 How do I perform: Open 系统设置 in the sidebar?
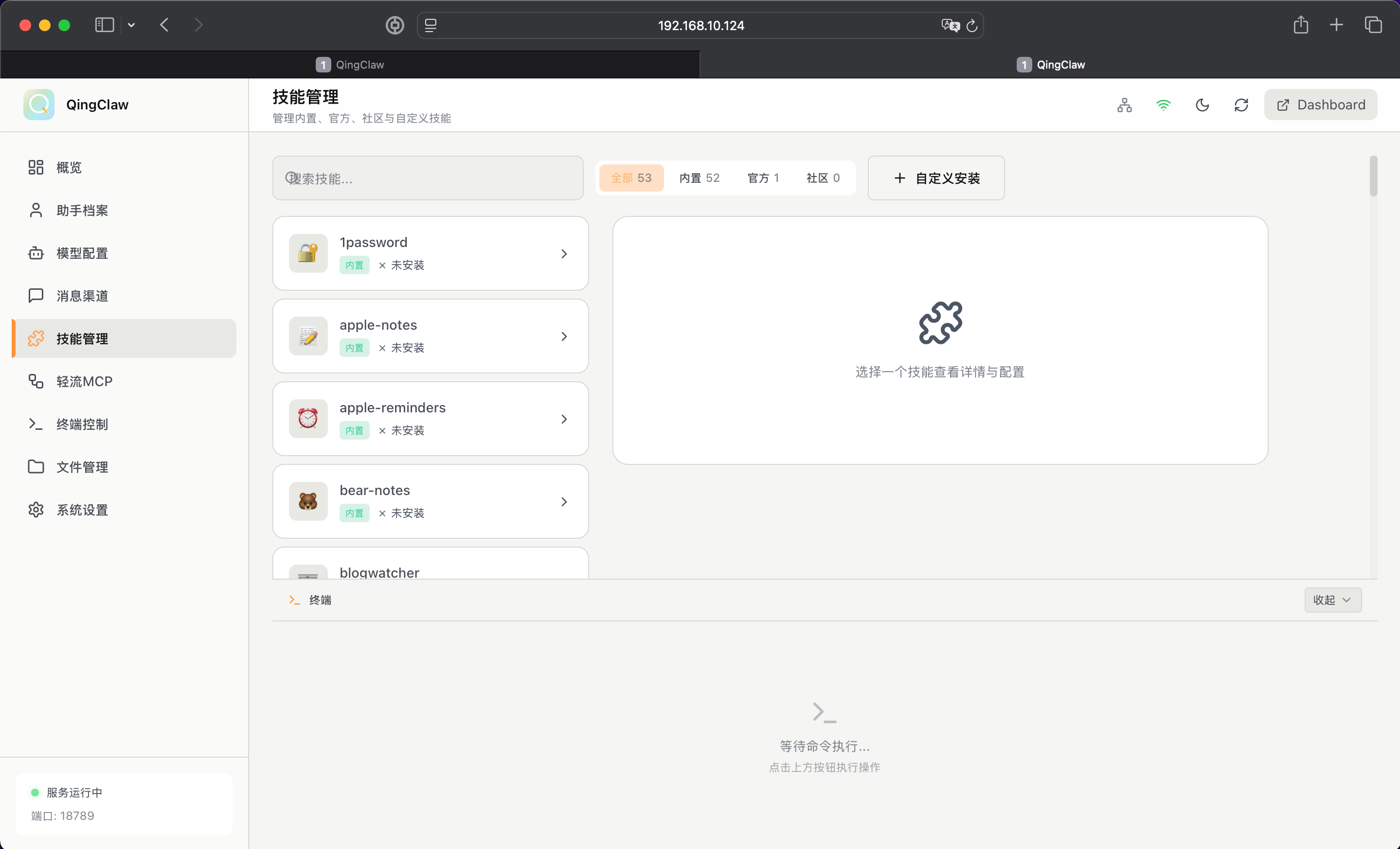[x=124, y=510]
